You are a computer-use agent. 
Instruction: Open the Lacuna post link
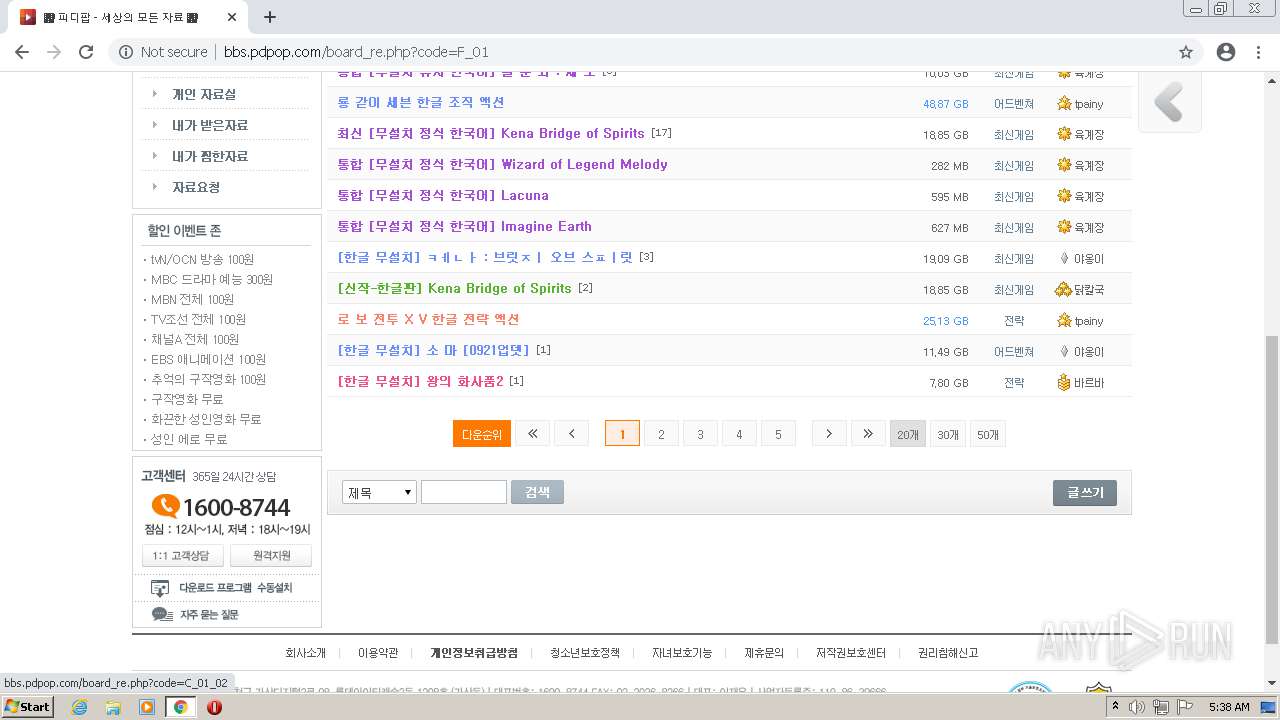443,195
